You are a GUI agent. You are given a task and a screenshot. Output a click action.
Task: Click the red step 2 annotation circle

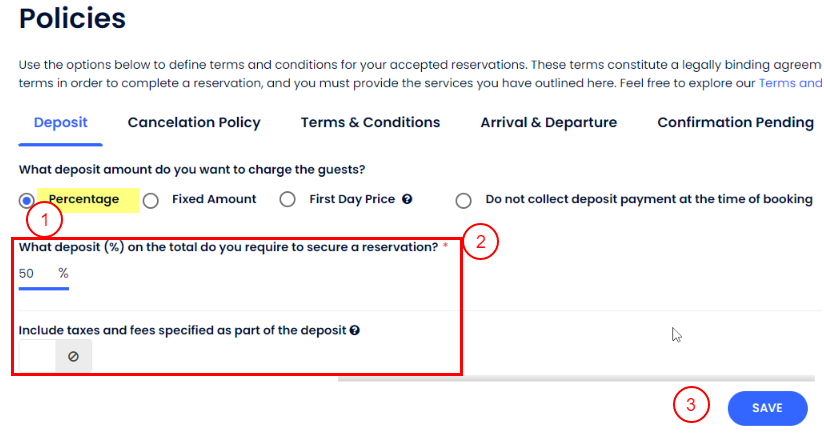point(480,243)
